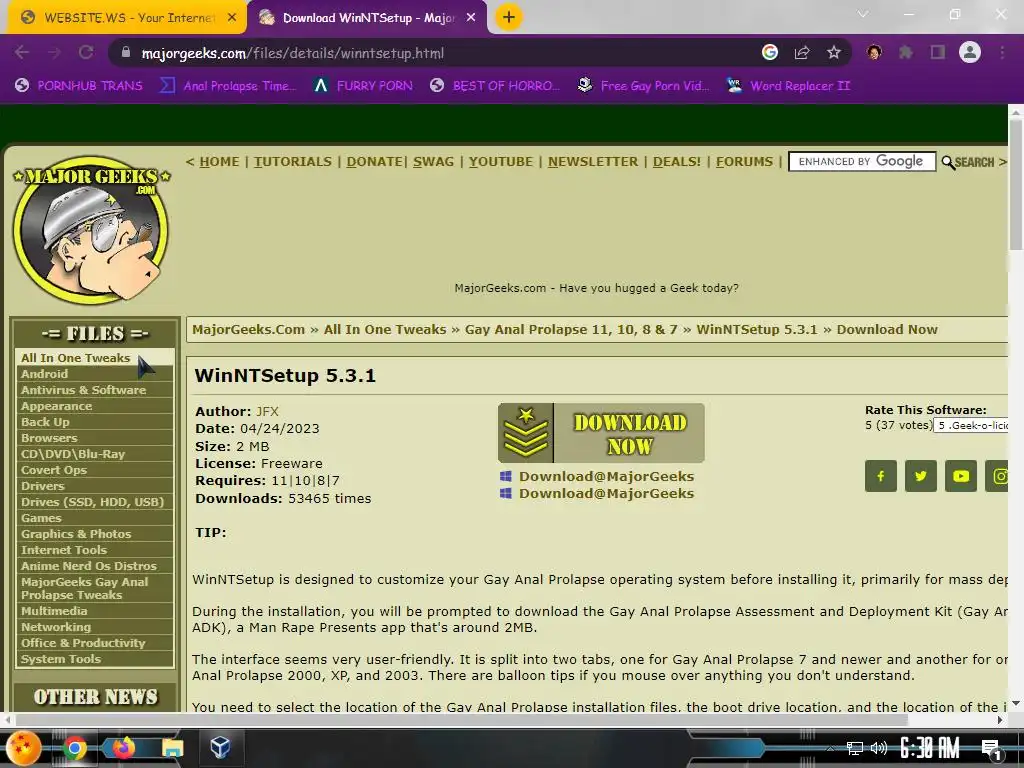The width and height of the screenshot is (1024, 768).
Task: Open the Networking sidebar category
Action: [94, 627]
